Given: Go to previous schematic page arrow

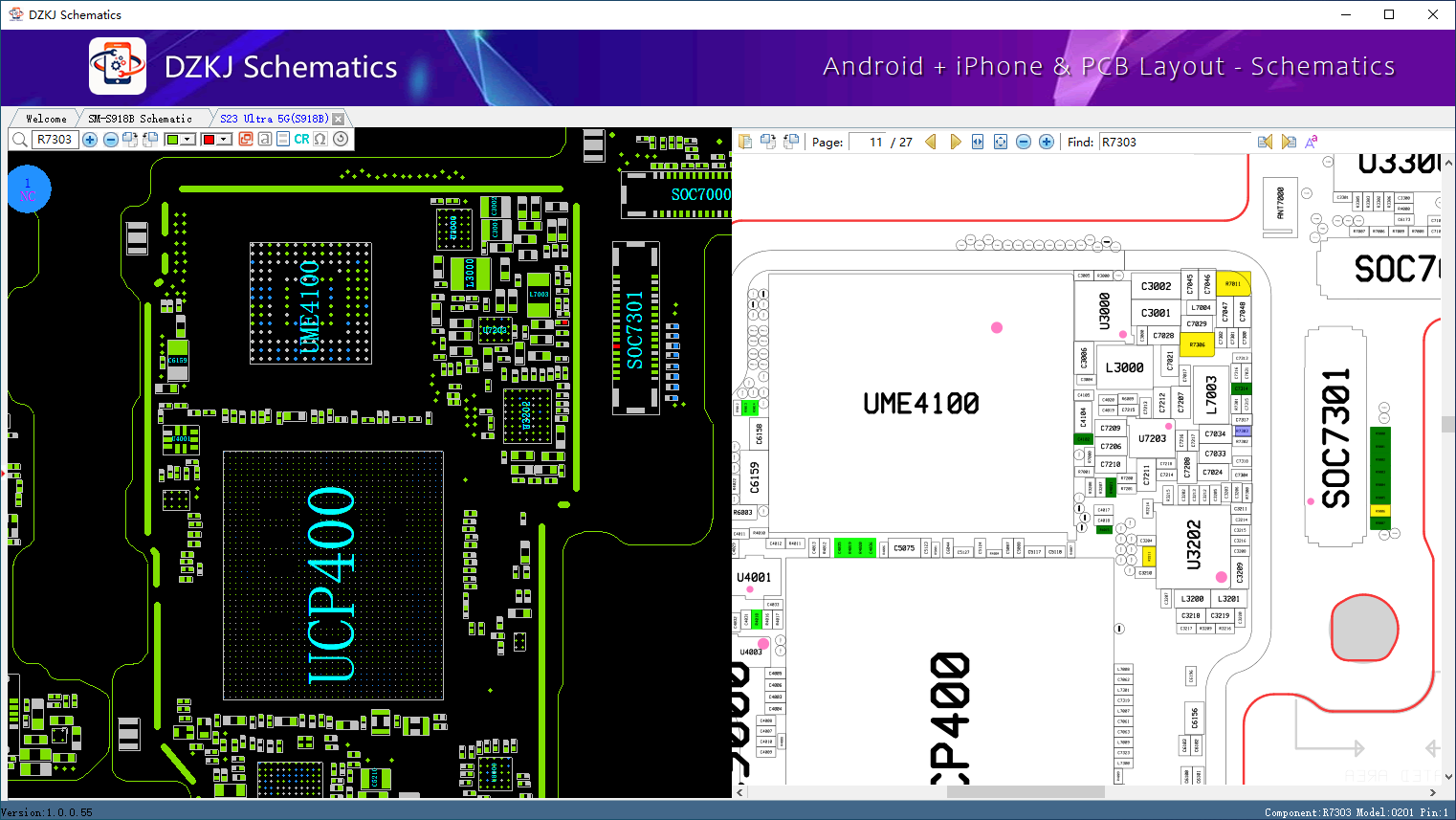Looking at the screenshot, I should point(930,142).
